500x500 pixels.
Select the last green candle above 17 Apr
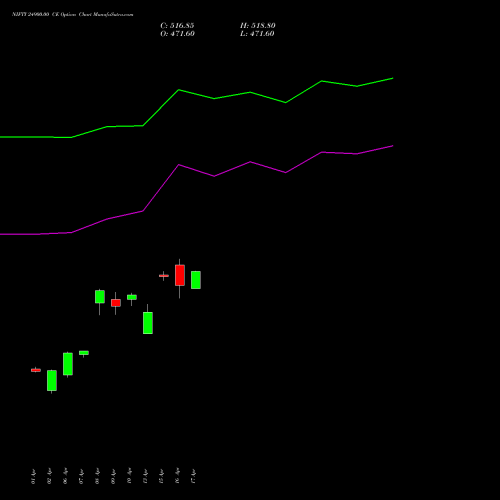tap(196, 280)
